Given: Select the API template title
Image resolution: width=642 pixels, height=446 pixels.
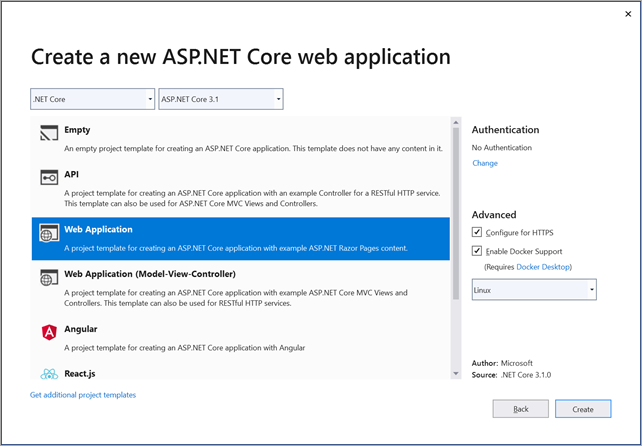Looking at the screenshot, I should [x=71, y=174].
